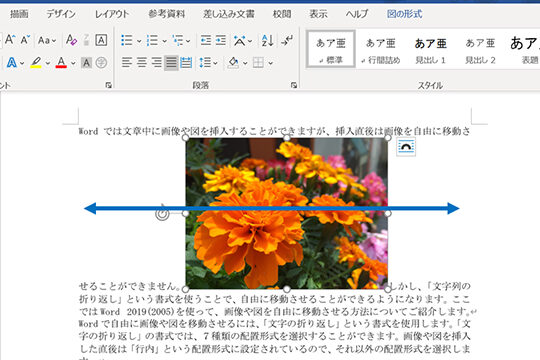Switch to the 表示 tab
This screenshot has width=540, height=360.
click(x=318, y=14)
